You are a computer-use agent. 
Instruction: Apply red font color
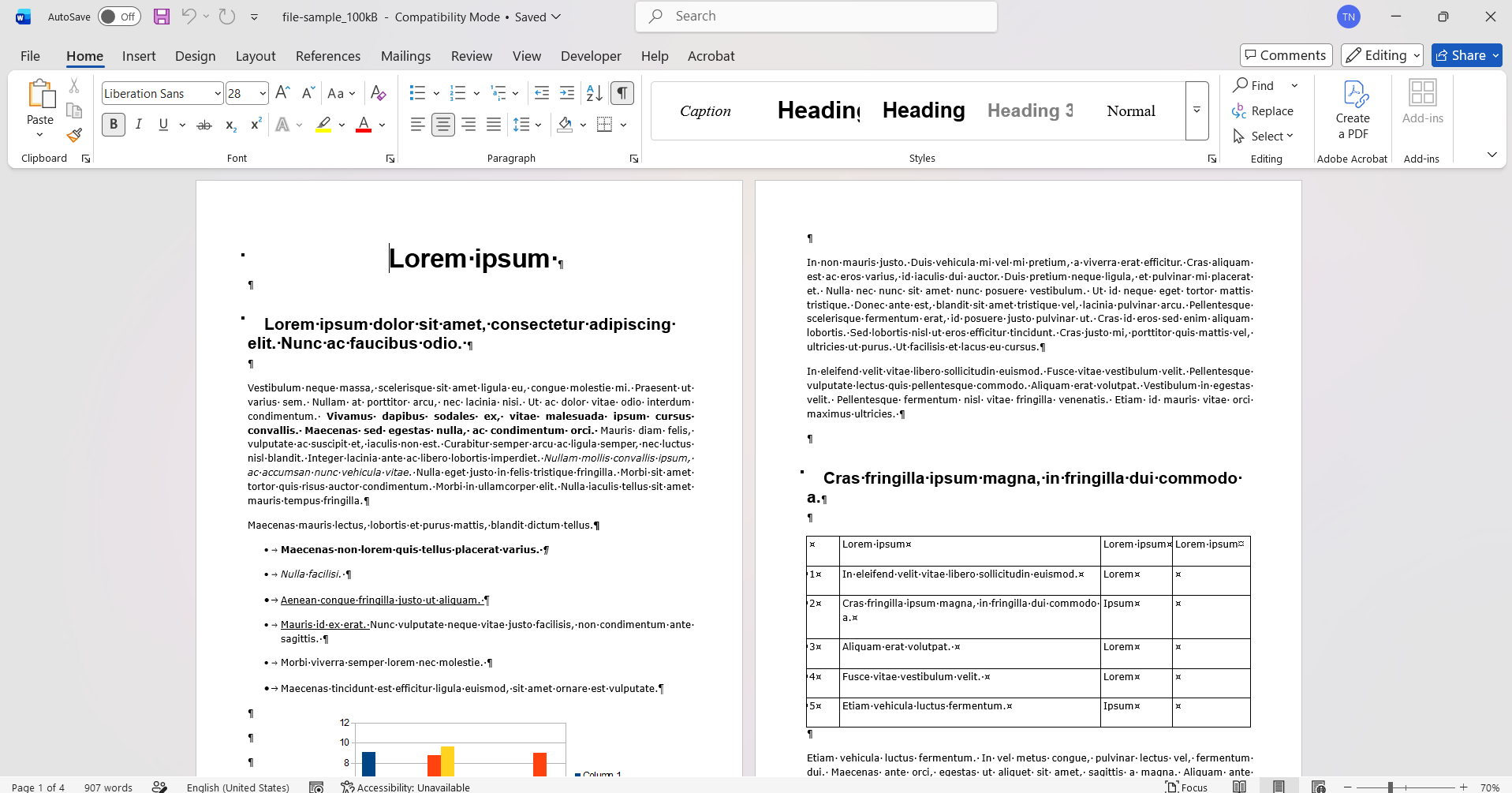[364, 125]
